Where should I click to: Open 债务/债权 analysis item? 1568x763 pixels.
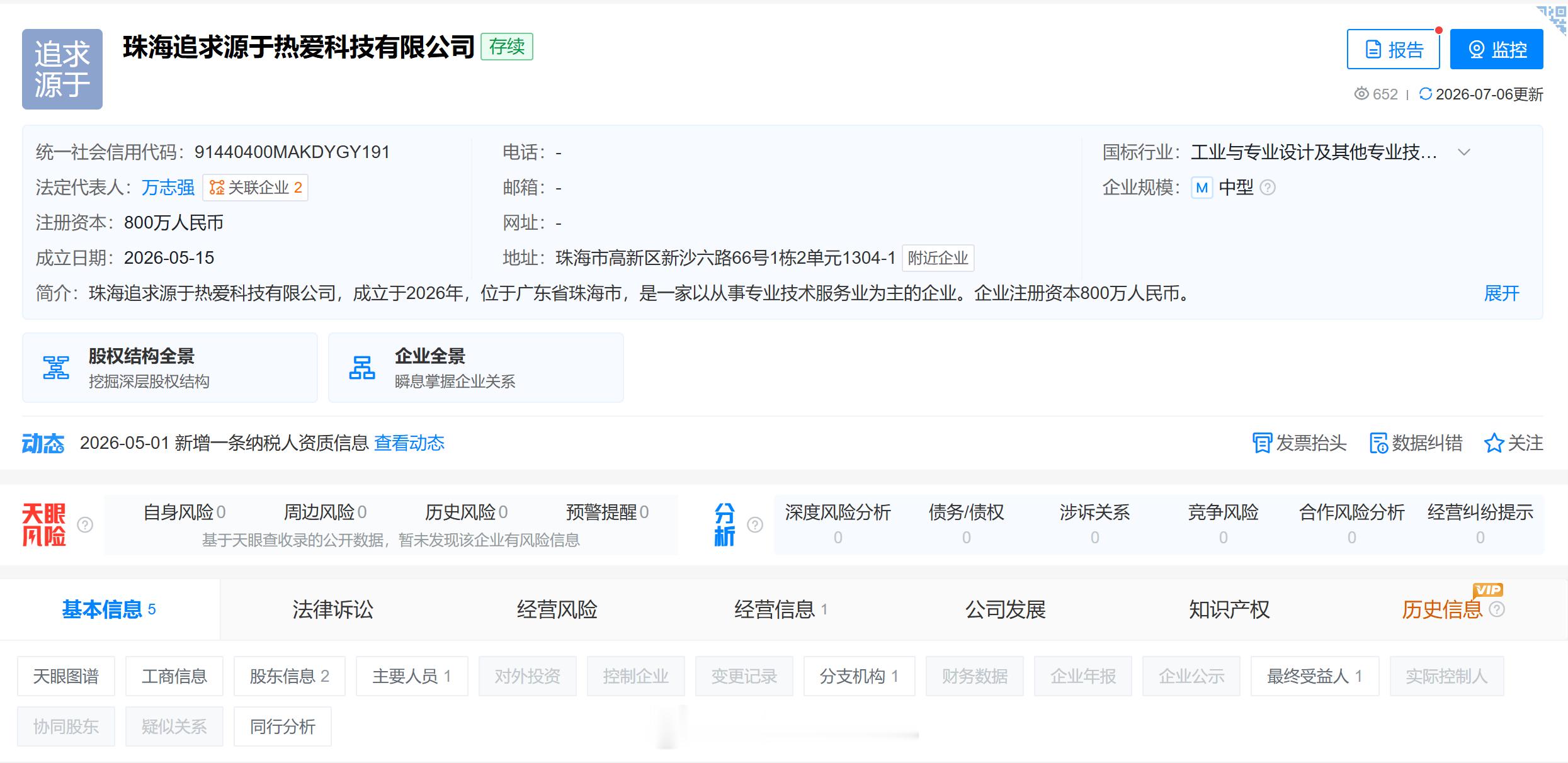coord(966,524)
